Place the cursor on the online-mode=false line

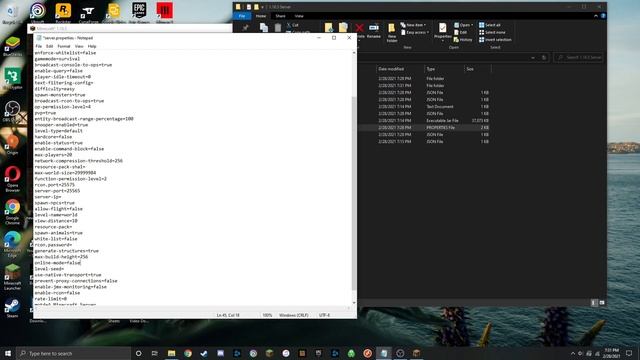[58, 263]
